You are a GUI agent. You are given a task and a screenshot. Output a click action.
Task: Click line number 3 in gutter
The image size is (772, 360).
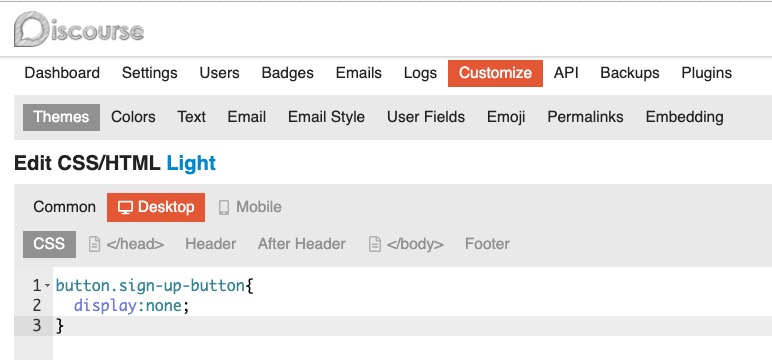[x=37, y=326]
